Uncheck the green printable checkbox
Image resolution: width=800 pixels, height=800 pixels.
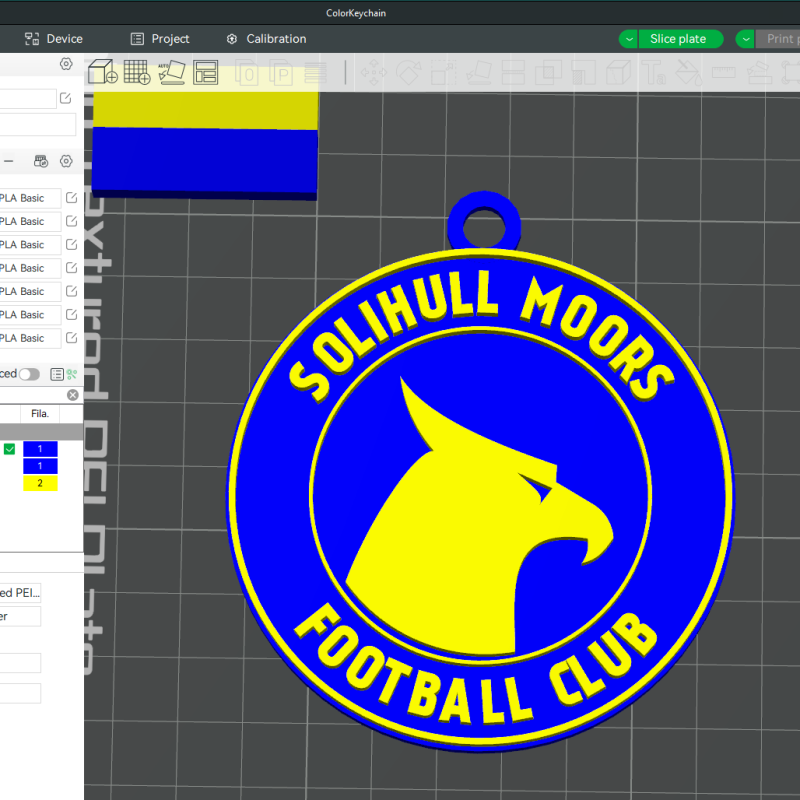[9, 449]
